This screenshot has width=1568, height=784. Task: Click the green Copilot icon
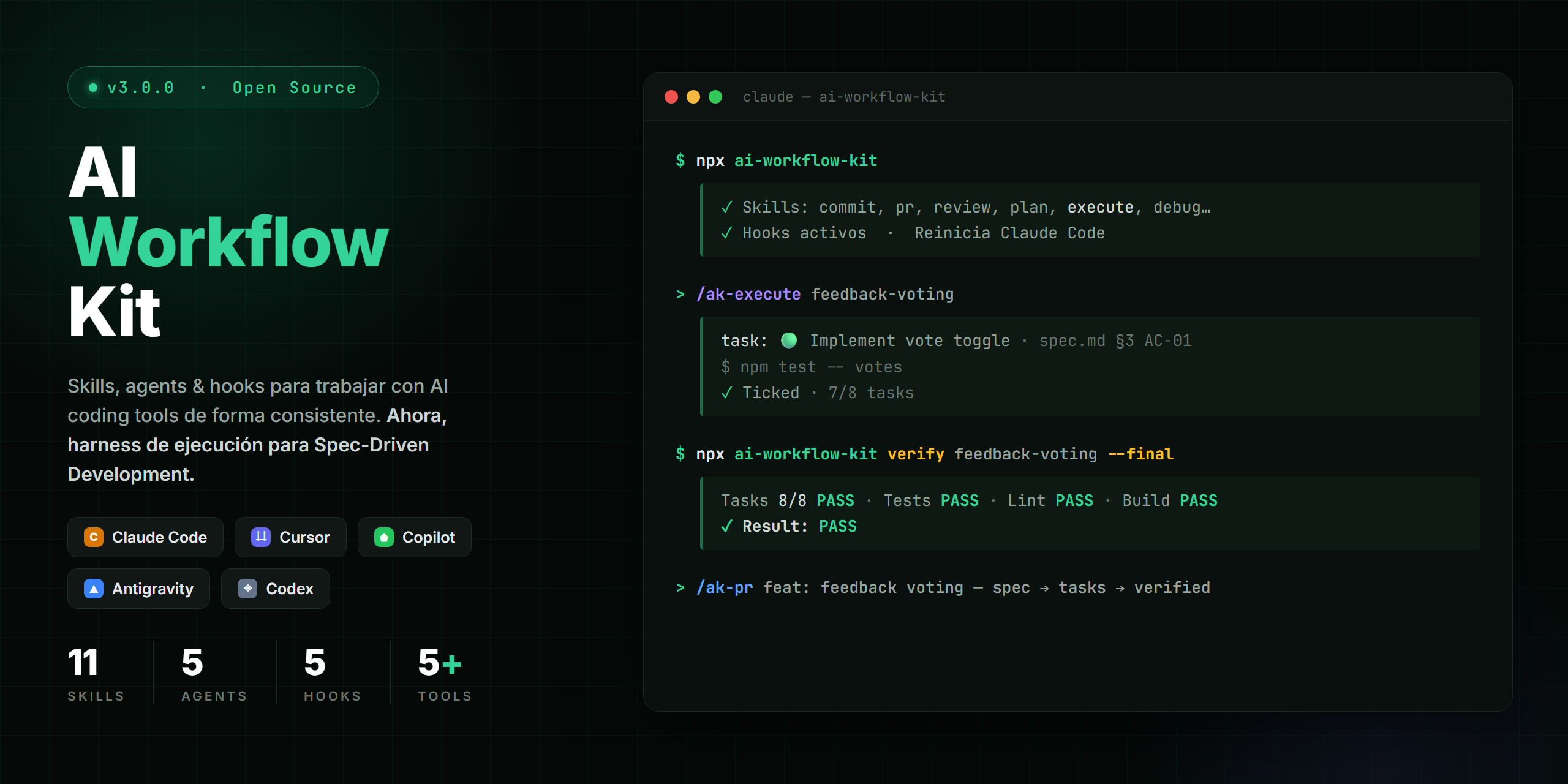384,537
